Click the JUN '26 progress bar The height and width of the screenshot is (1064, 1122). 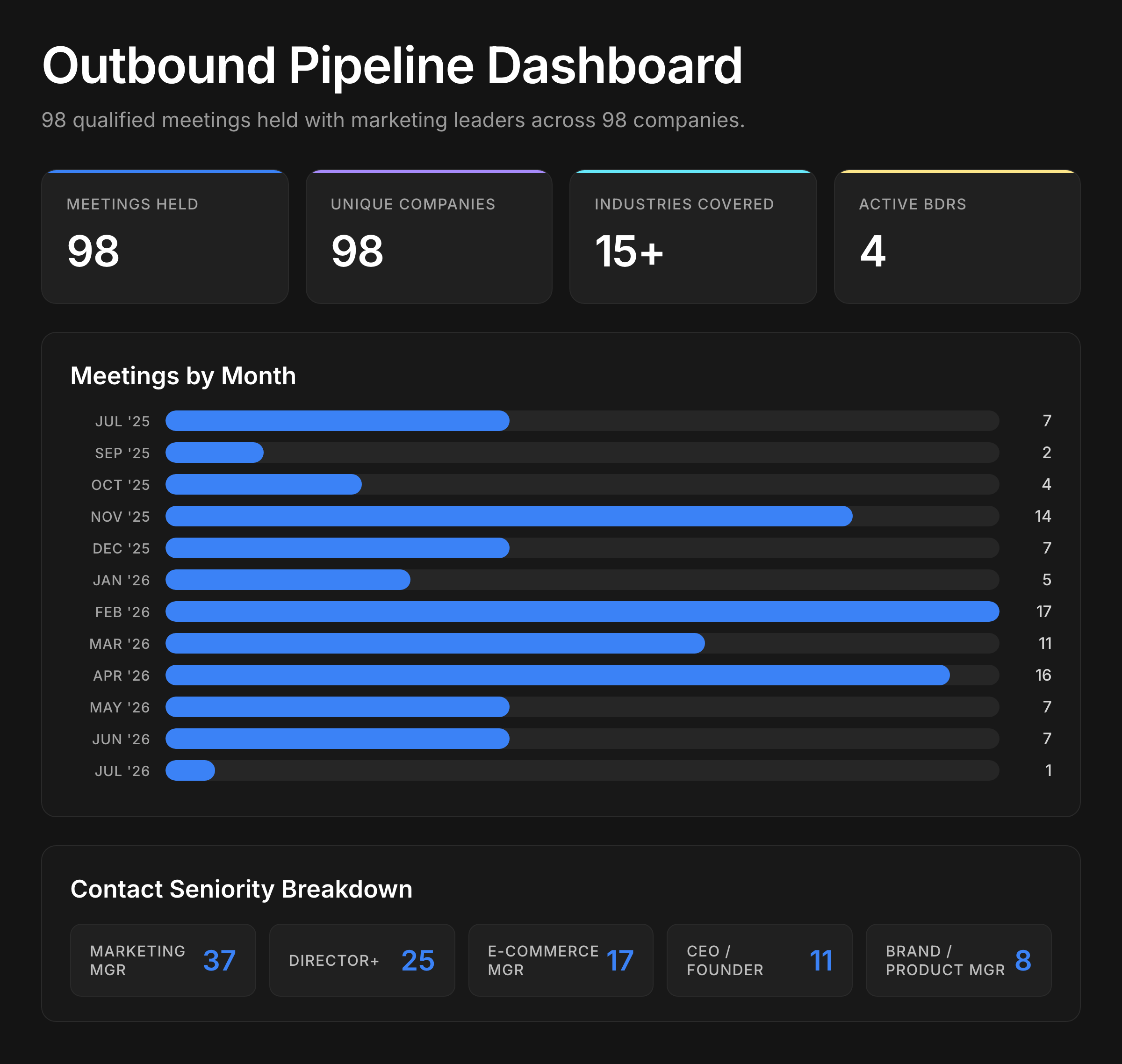click(582, 739)
